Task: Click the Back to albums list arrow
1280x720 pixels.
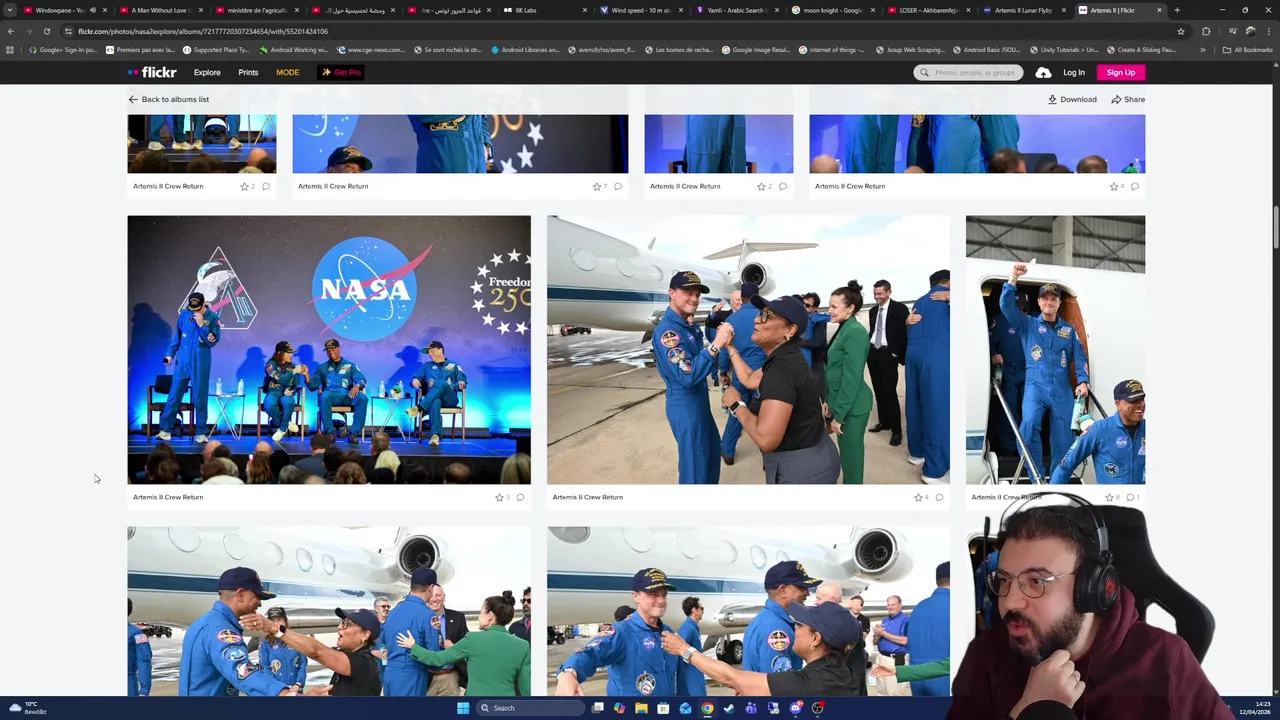Action: click(133, 99)
